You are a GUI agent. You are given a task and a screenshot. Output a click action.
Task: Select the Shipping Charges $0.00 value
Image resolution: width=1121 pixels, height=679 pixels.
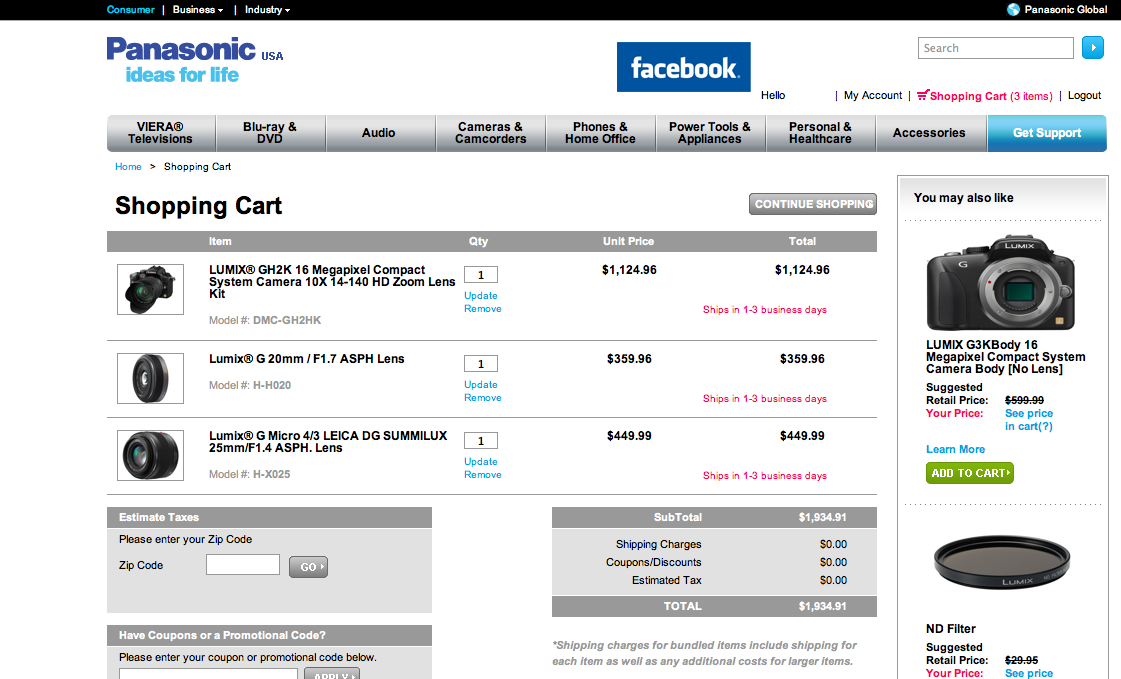833,545
